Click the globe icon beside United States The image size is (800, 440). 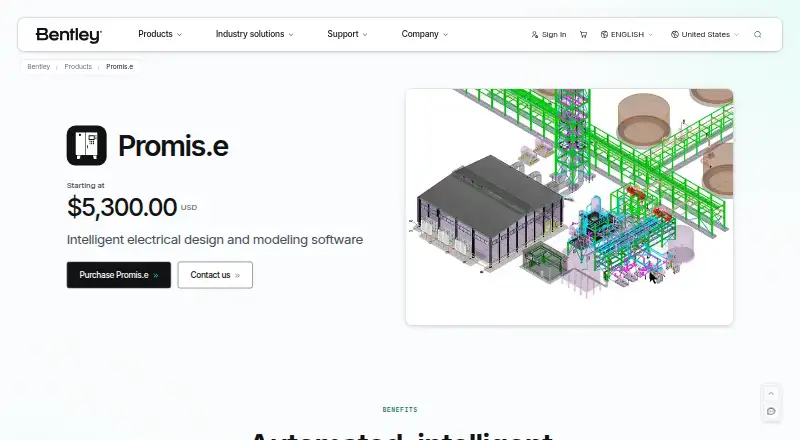[x=674, y=34]
